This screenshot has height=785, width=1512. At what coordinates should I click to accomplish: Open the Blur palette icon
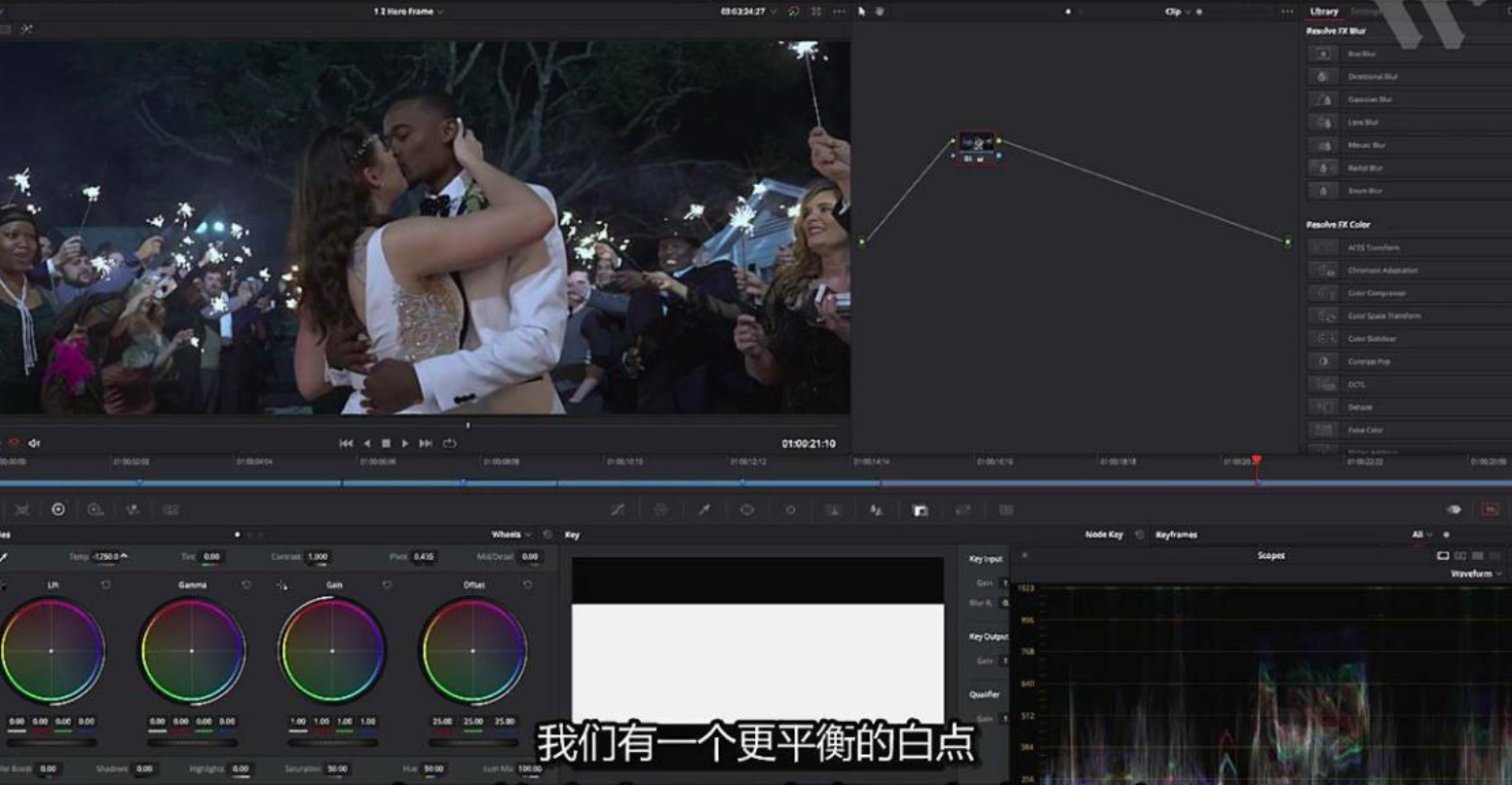[x=876, y=509]
